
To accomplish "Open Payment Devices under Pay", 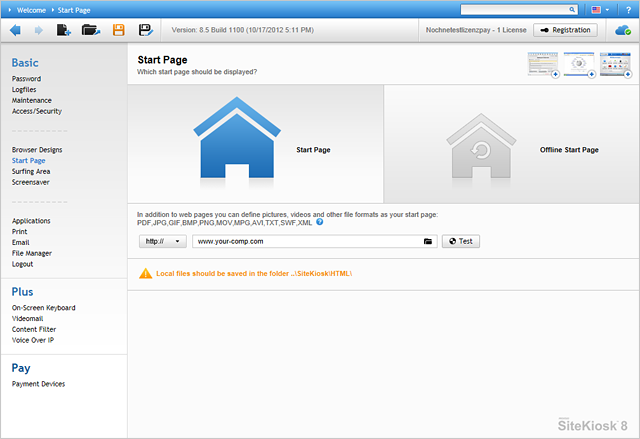I will pyautogui.click(x=38, y=384).
